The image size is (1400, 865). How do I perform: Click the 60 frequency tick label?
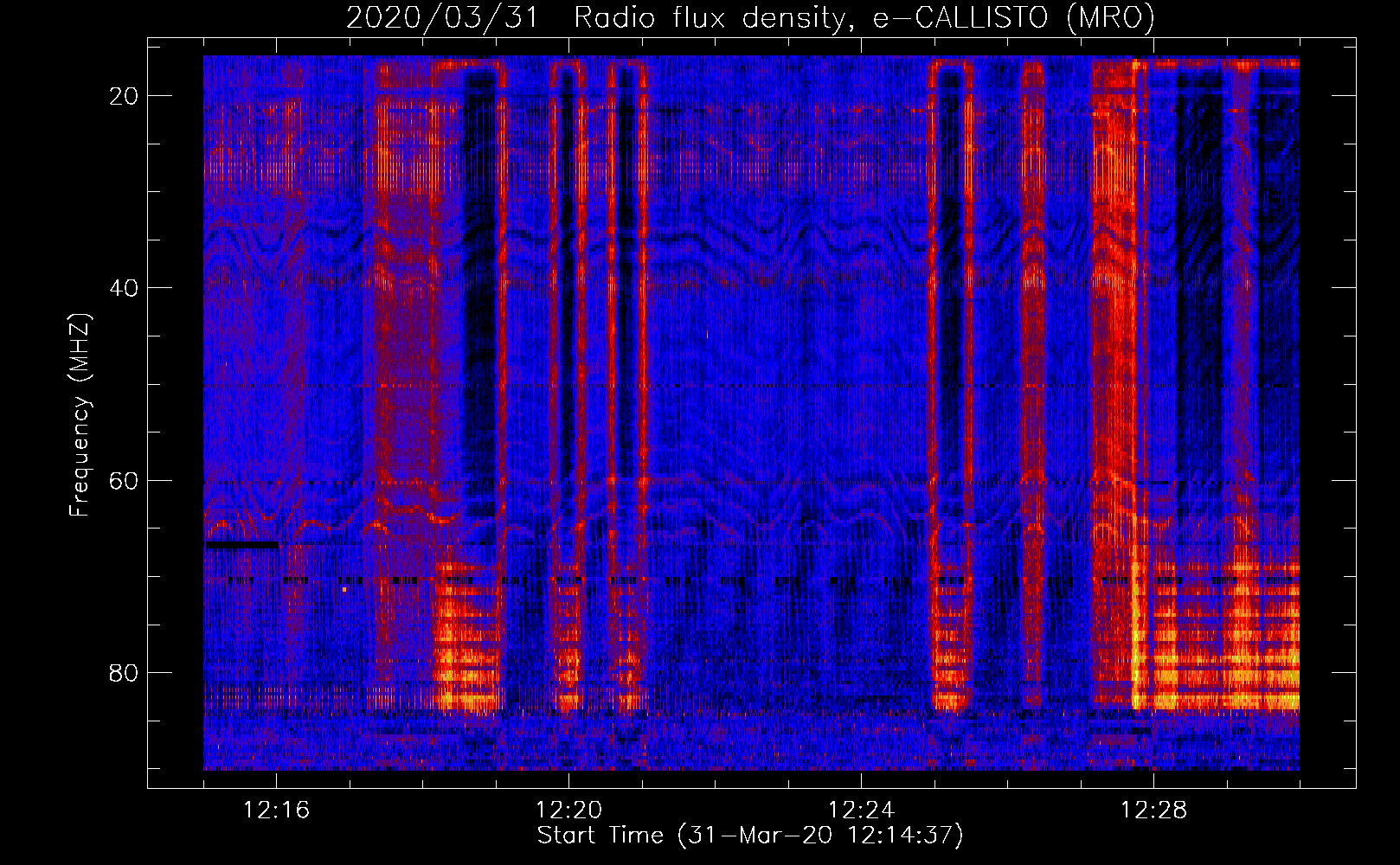coord(124,480)
